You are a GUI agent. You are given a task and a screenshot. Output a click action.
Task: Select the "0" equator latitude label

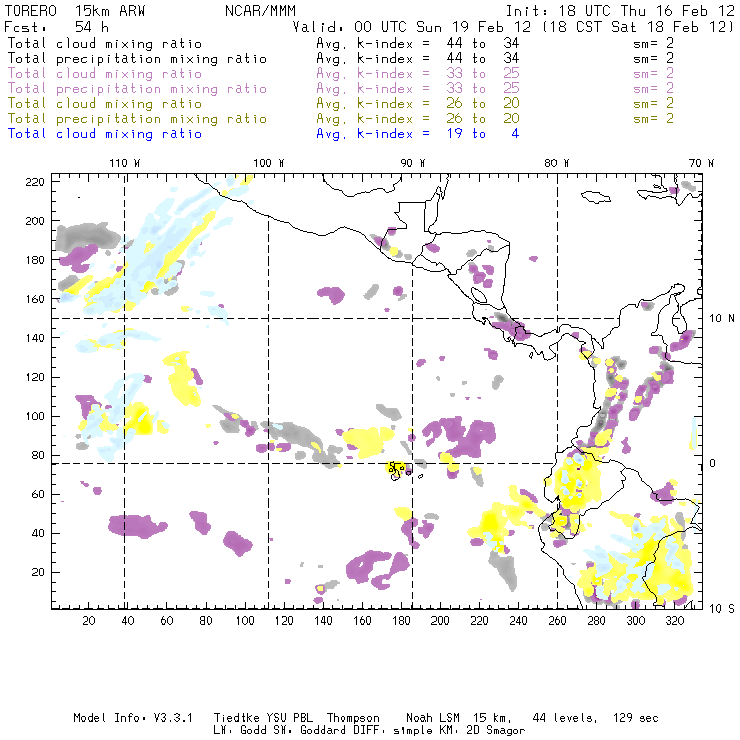(713, 463)
